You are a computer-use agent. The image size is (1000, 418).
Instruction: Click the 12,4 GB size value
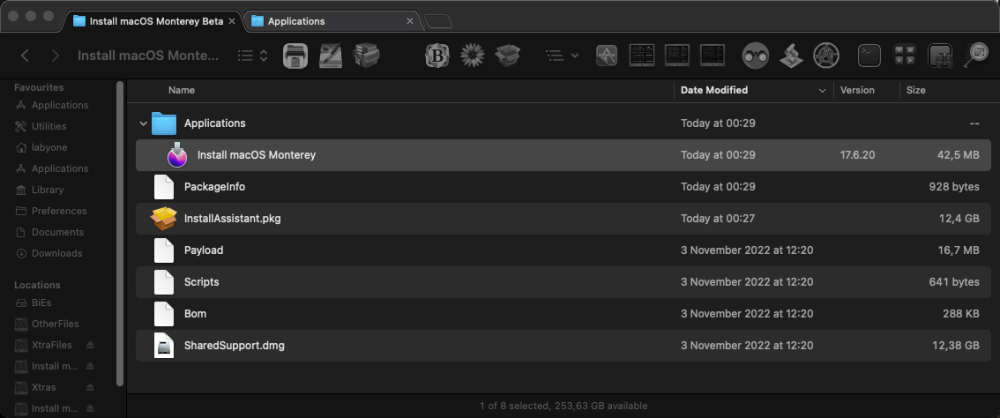coord(959,218)
